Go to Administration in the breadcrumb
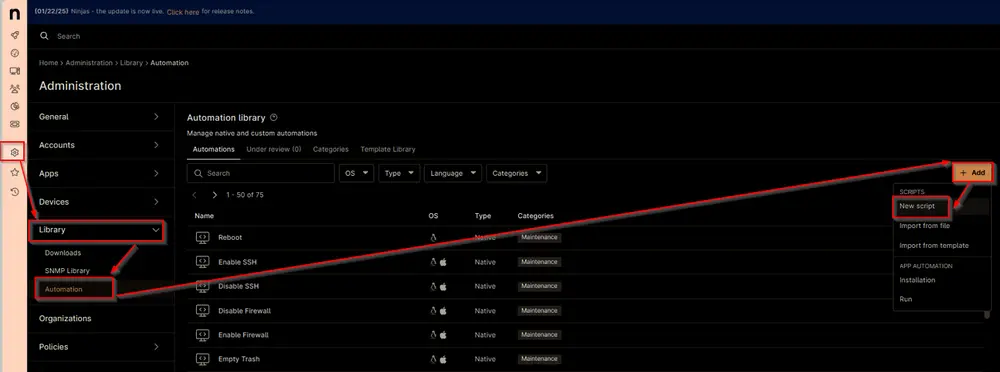 (89, 63)
